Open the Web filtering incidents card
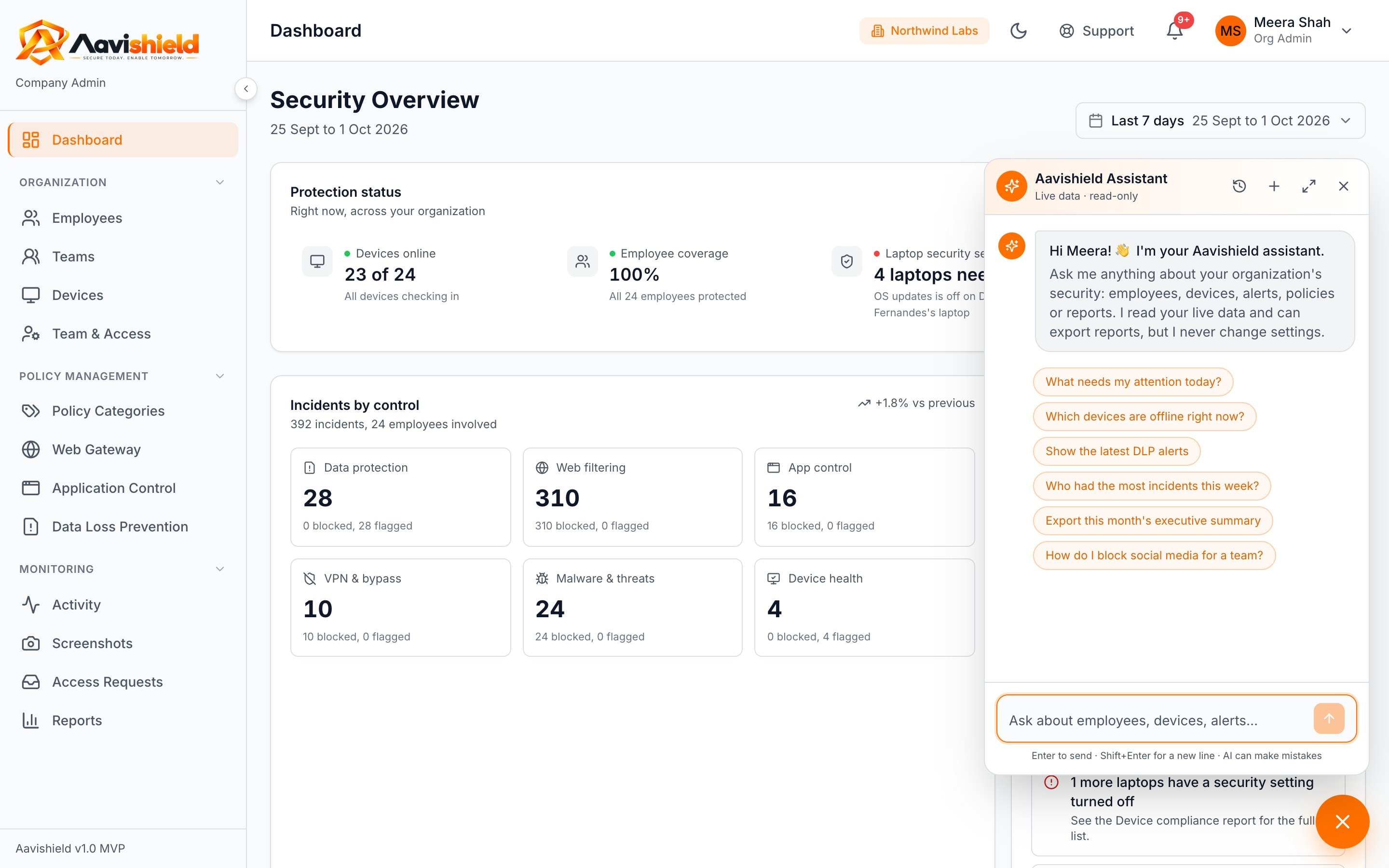This screenshot has height=868, width=1389. point(632,497)
